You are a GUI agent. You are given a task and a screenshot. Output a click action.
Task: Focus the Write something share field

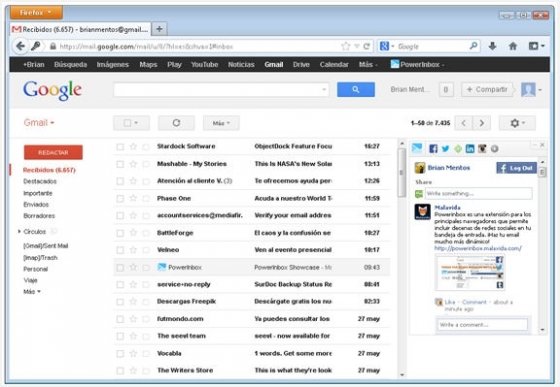[478, 194]
